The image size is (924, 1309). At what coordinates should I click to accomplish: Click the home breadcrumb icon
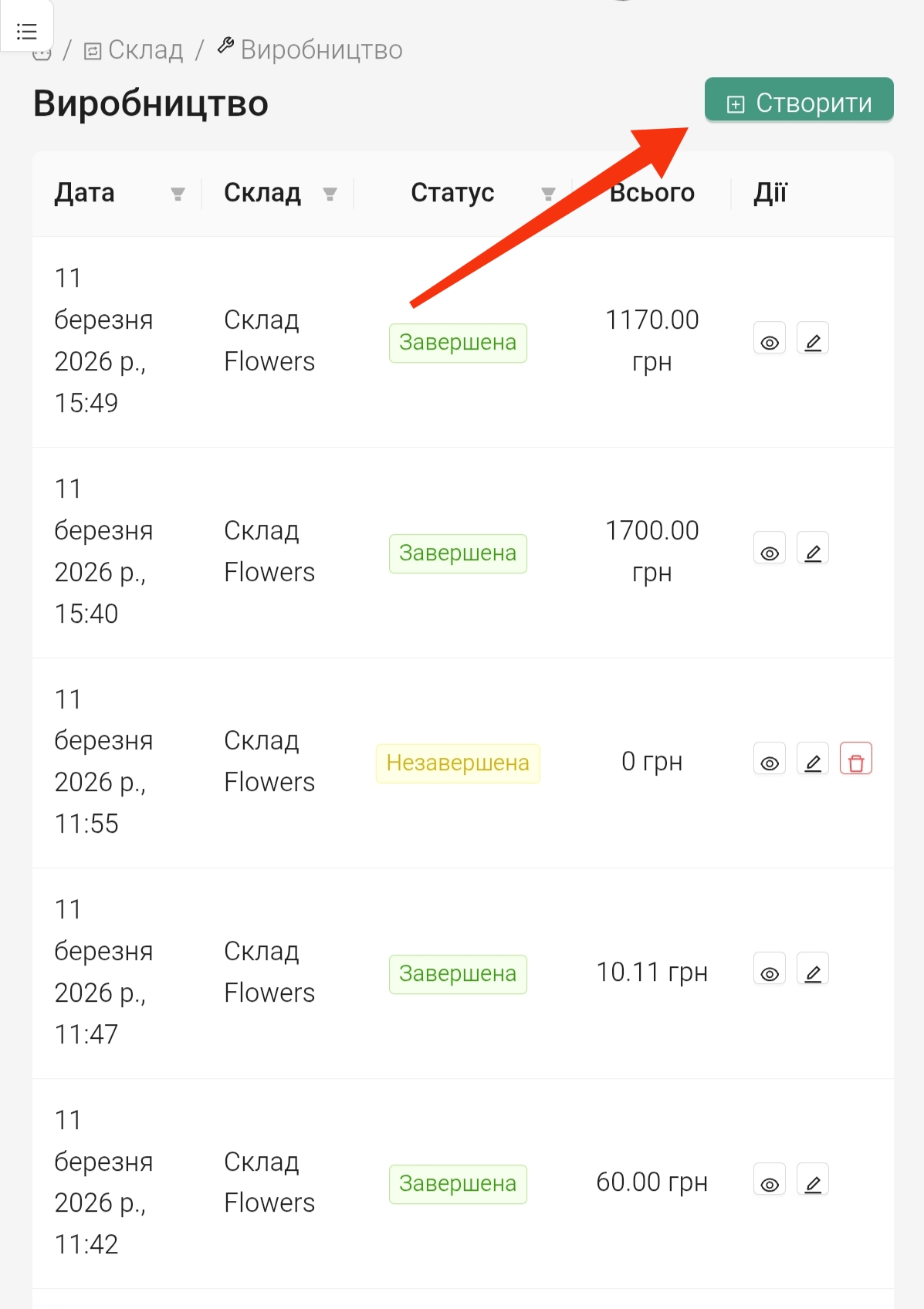tap(42, 53)
